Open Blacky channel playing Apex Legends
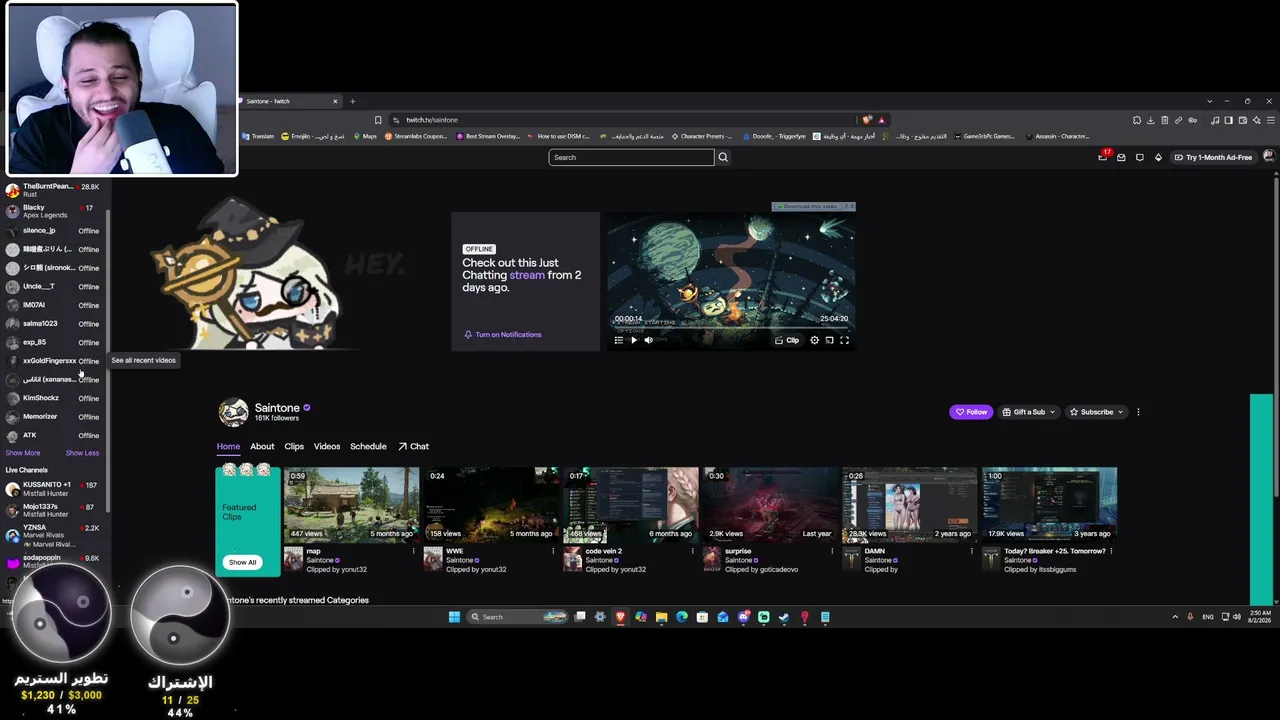1280x720 pixels. [x=52, y=211]
